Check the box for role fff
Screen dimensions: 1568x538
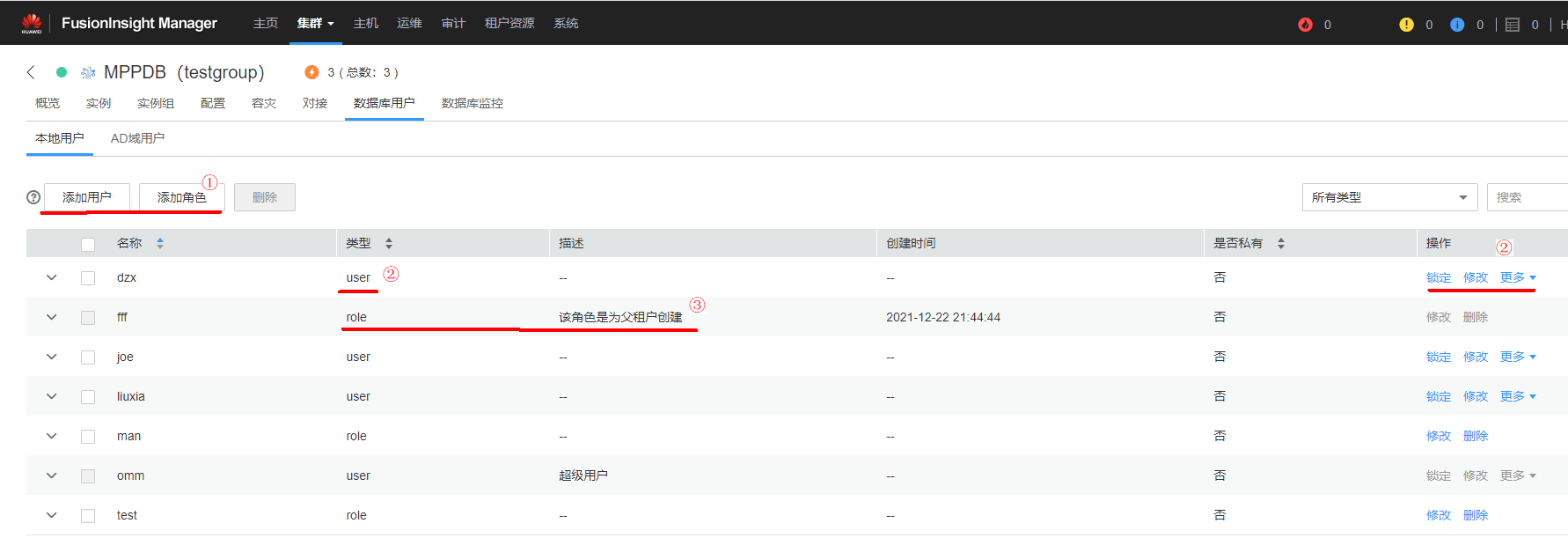(88, 318)
